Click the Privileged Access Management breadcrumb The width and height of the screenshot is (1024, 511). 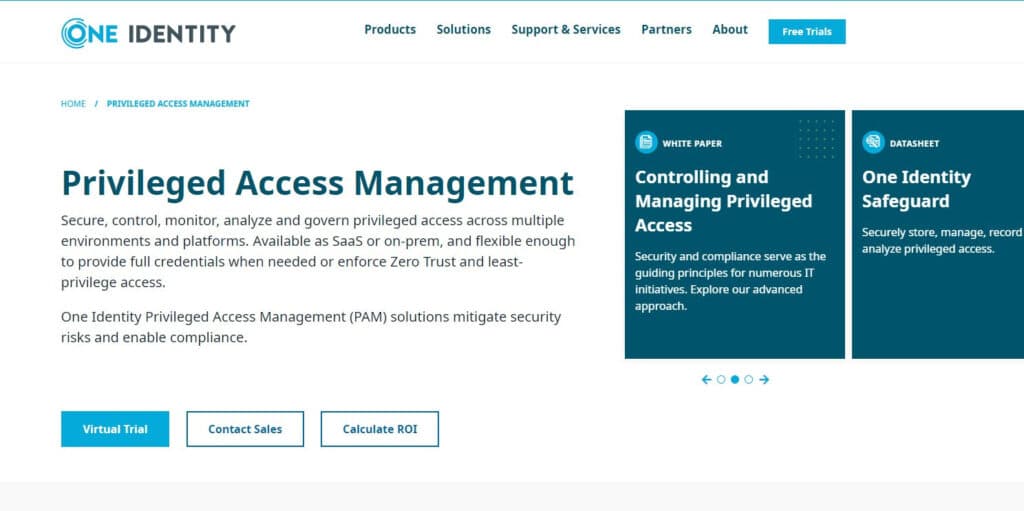click(178, 104)
